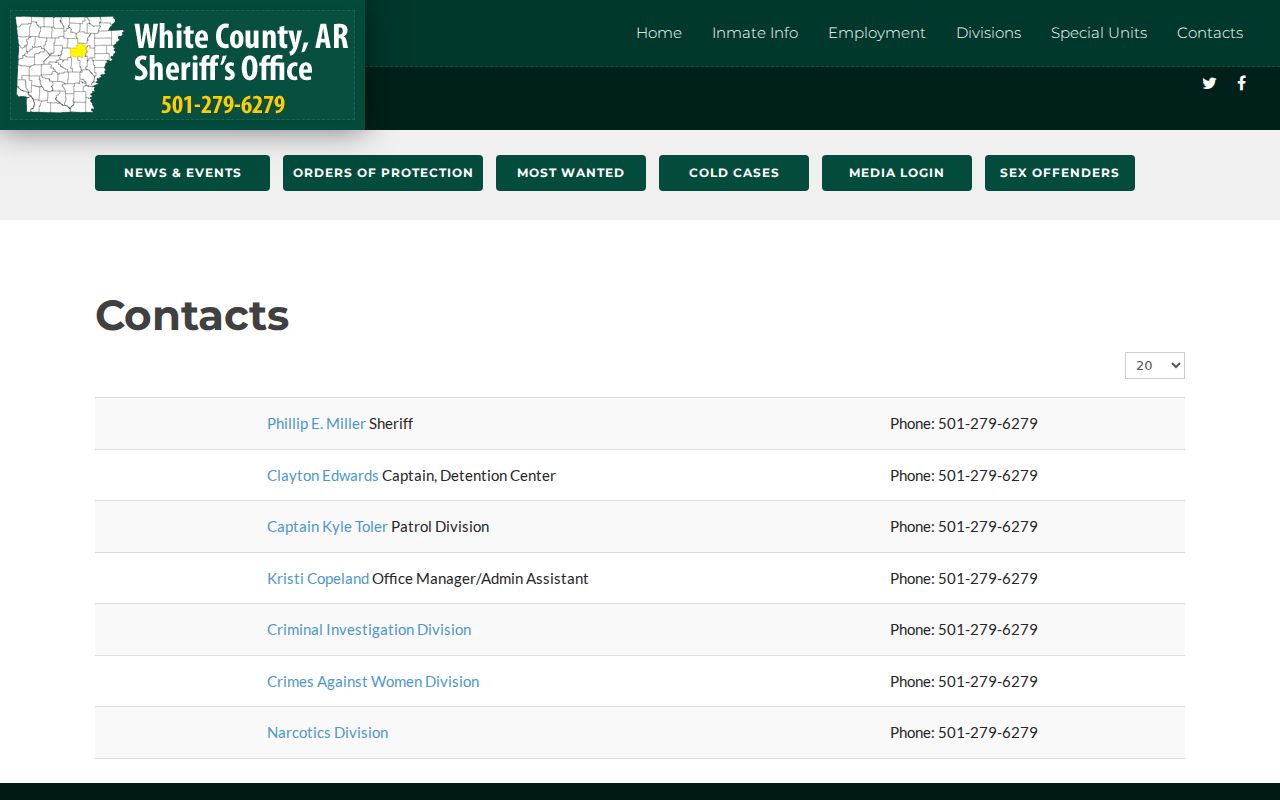Go to Media Login
The width and height of the screenshot is (1280, 800).
point(897,173)
